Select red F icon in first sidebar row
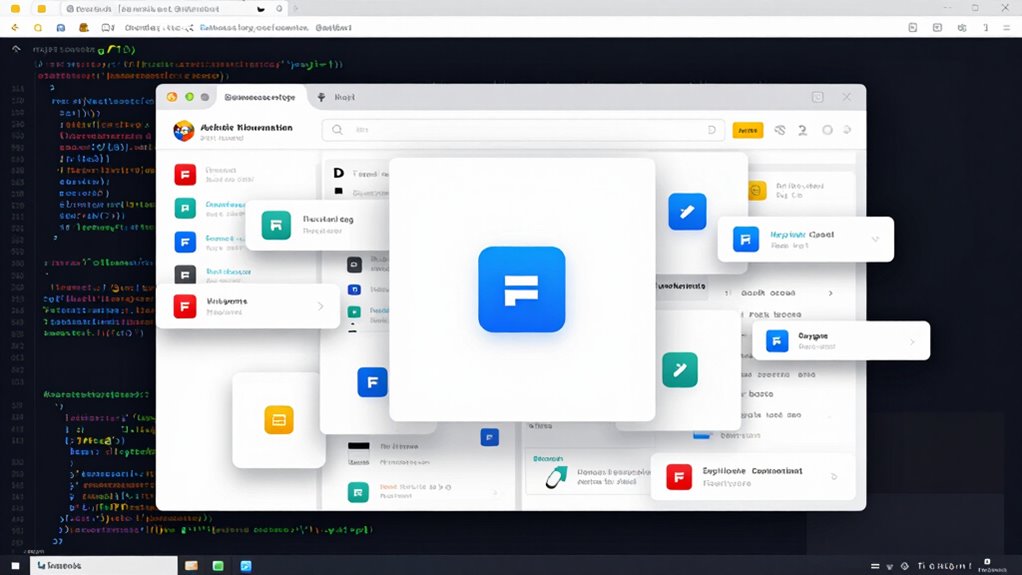Image resolution: width=1022 pixels, height=575 pixels. click(185, 175)
